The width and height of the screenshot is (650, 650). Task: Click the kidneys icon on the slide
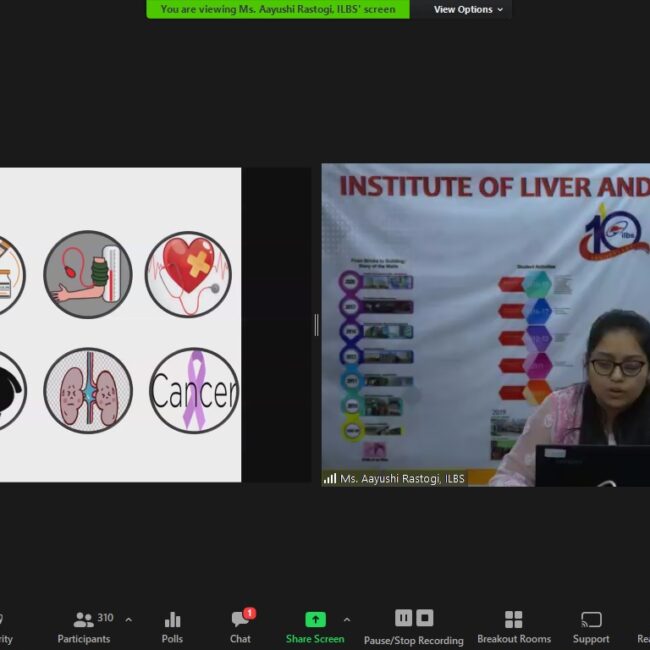click(x=88, y=390)
